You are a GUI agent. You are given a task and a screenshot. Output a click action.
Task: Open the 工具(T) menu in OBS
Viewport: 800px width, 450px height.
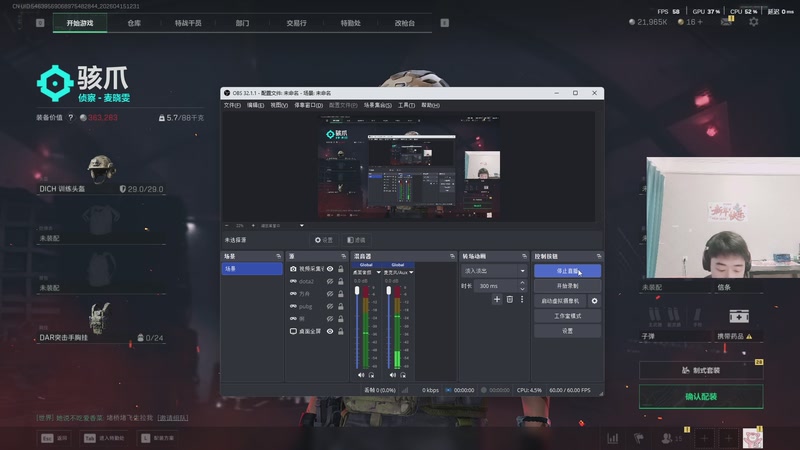(407, 105)
